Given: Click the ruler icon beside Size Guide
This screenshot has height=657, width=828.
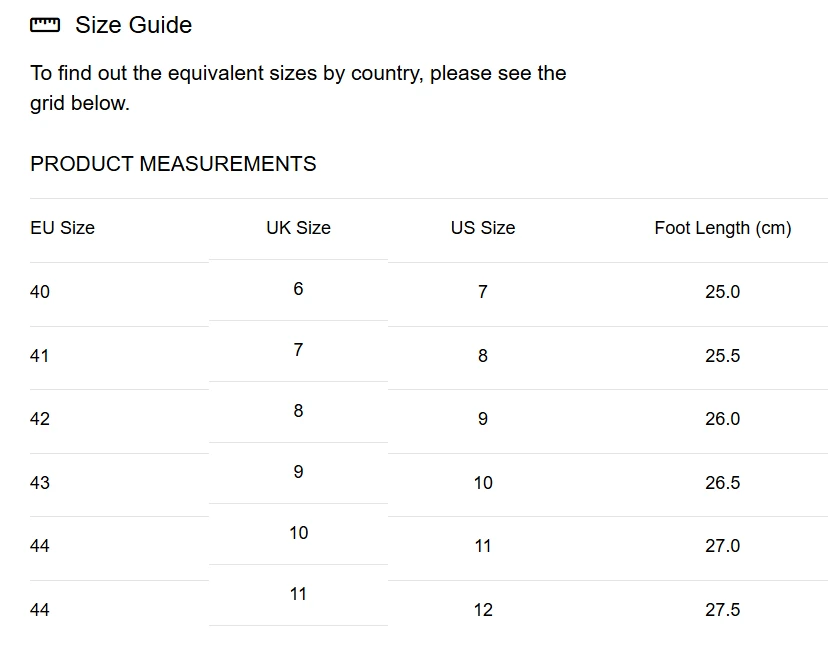Looking at the screenshot, I should coord(45,25).
